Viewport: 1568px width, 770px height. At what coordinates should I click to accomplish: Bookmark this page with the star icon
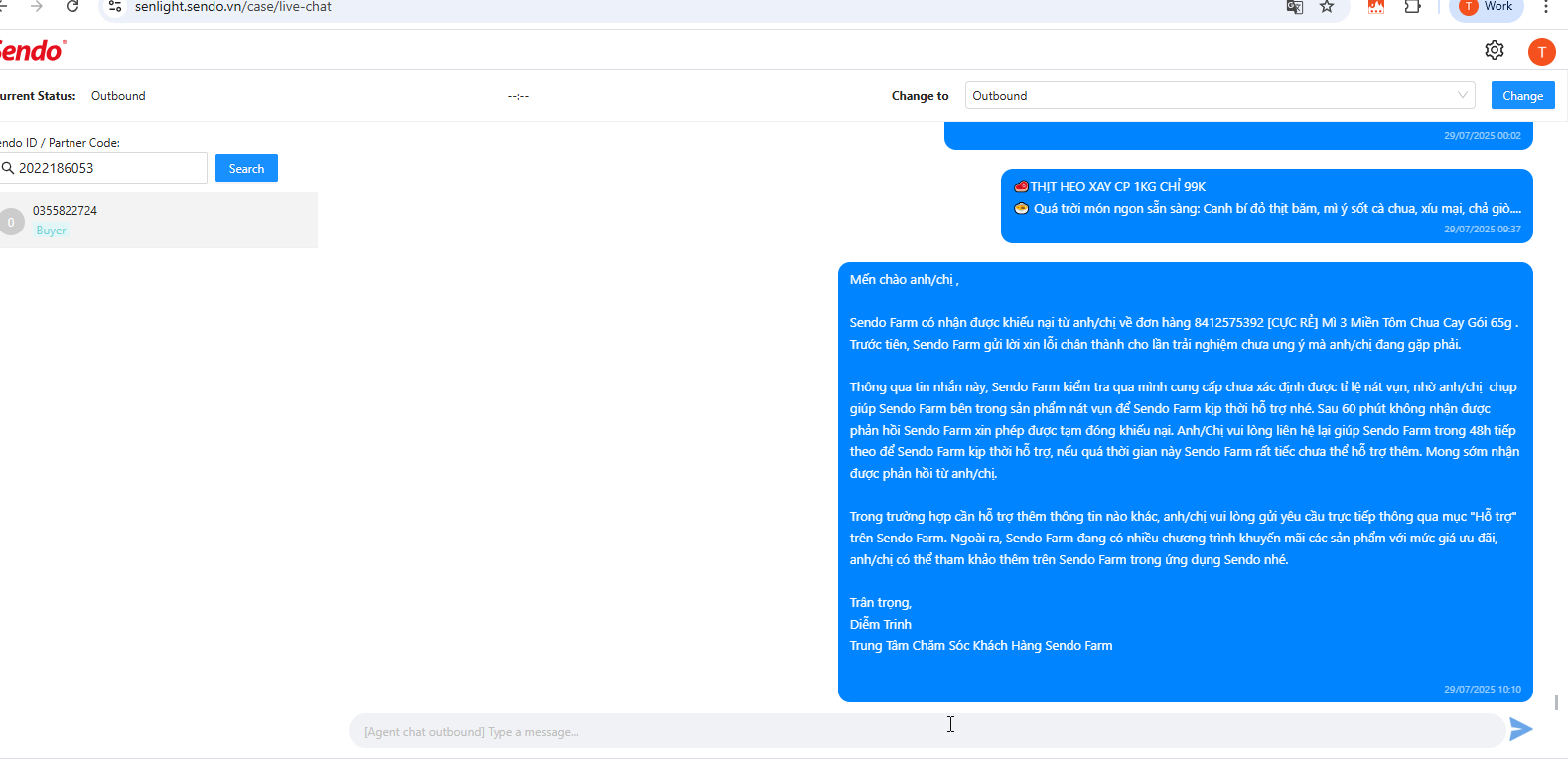(1327, 7)
